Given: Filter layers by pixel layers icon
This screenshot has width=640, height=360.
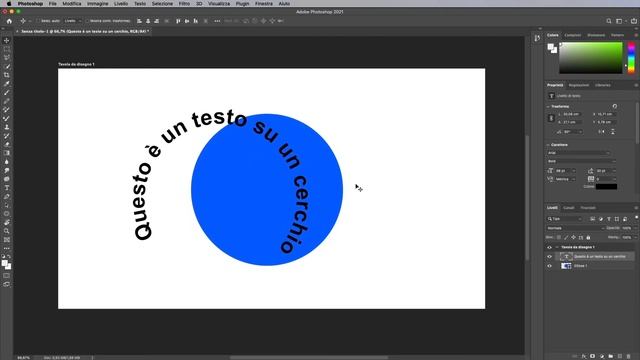Looking at the screenshot, I should 593,219.
